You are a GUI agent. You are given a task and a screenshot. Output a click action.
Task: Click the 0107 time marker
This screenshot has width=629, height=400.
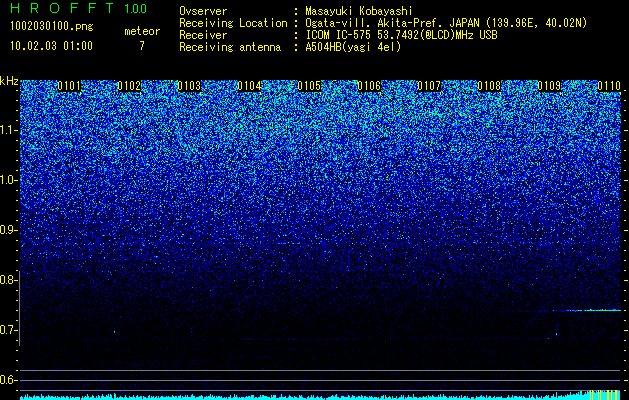[429, 86]
